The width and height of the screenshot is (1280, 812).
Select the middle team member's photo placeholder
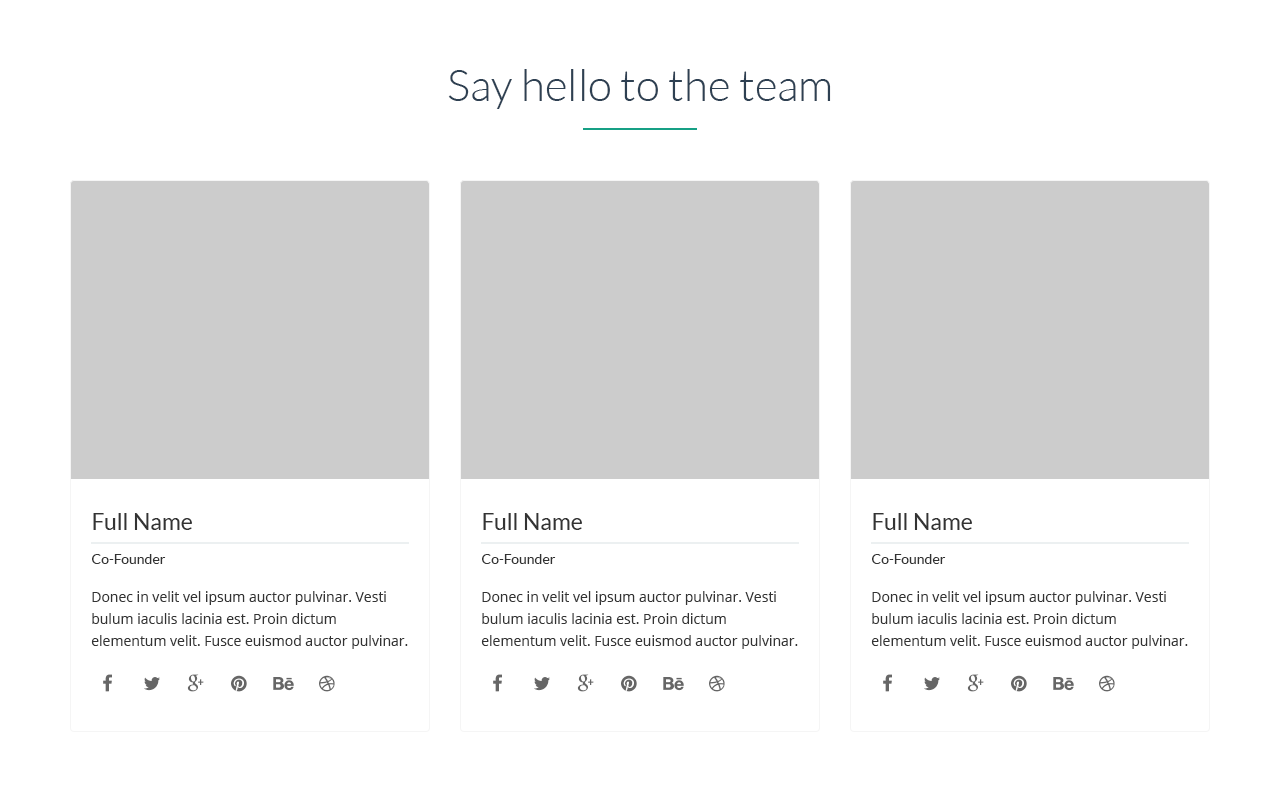640,330
